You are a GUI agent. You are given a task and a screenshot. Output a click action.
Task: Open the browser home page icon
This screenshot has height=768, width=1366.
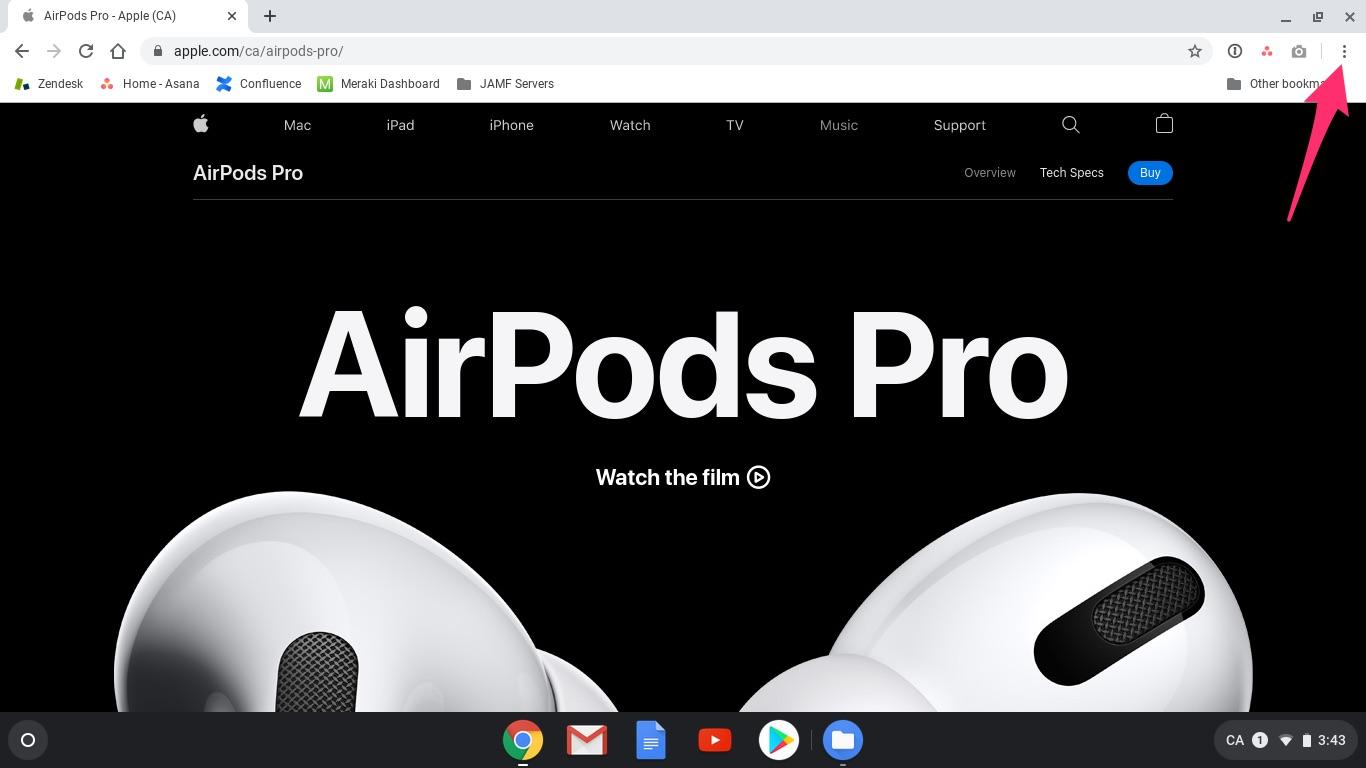(118, 51)
